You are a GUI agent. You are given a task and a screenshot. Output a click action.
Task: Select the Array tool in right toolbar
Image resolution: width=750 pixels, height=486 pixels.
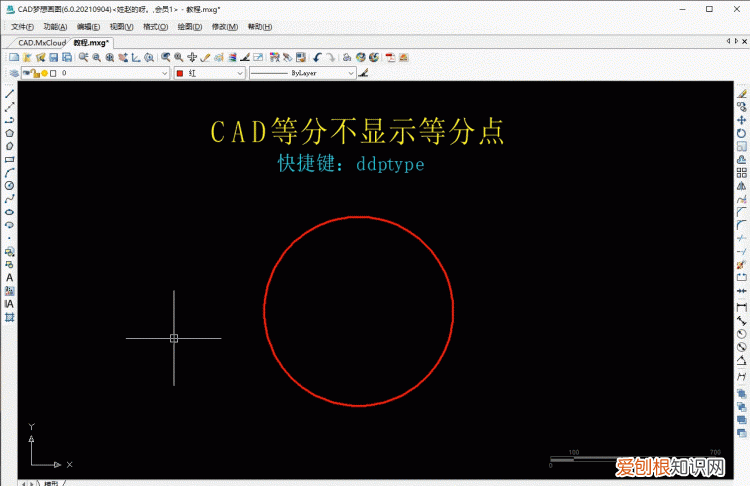click(x=741, y=173)
